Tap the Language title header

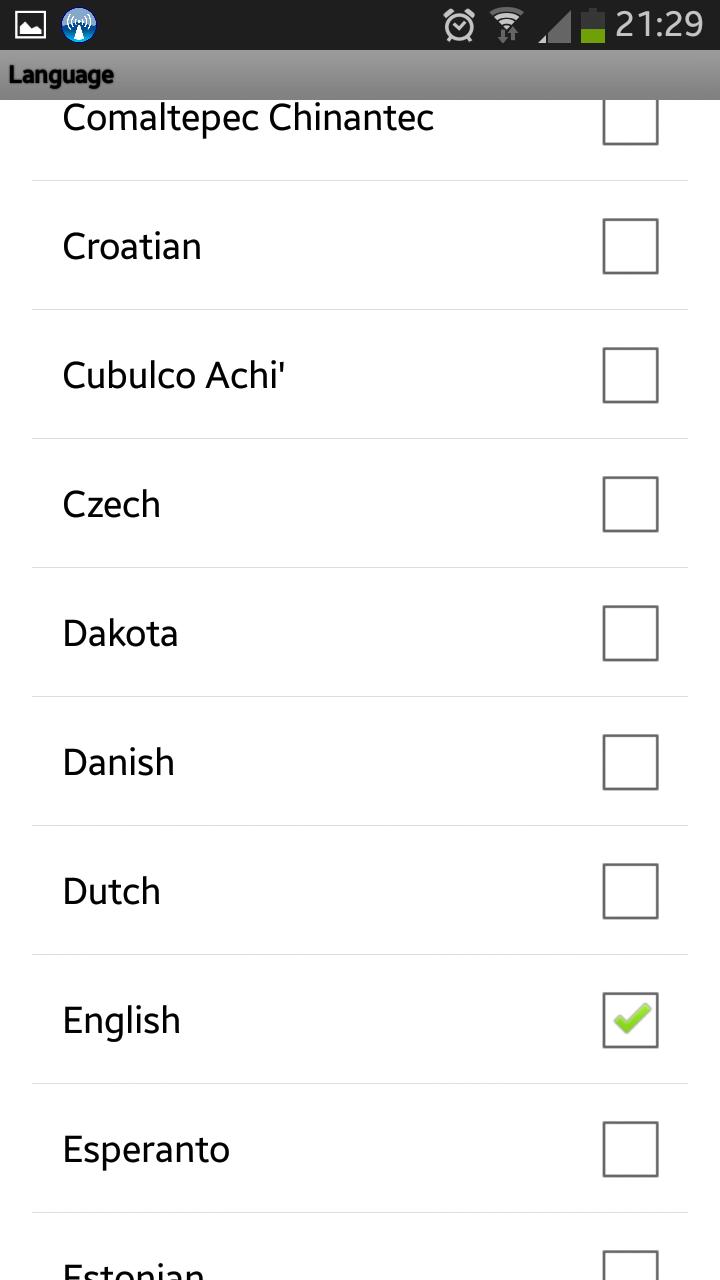coord(61,75)
